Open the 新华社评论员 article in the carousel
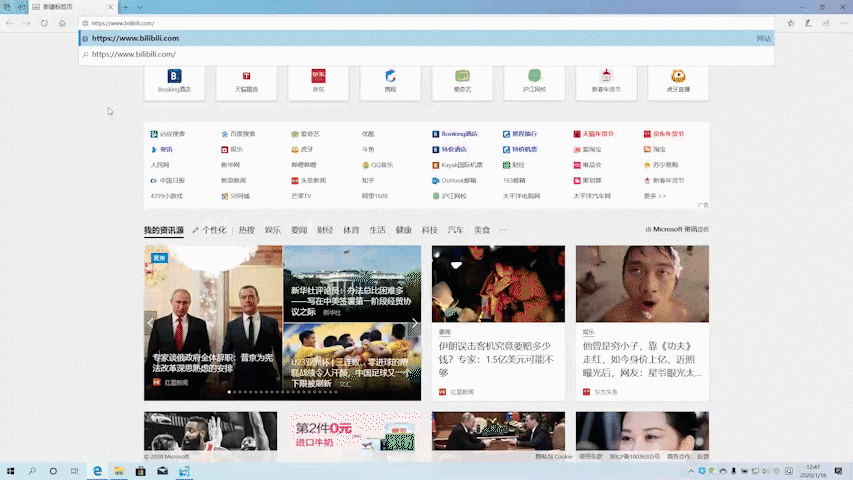Viewport: 853px width, 480px height. [x=352, y=284]
